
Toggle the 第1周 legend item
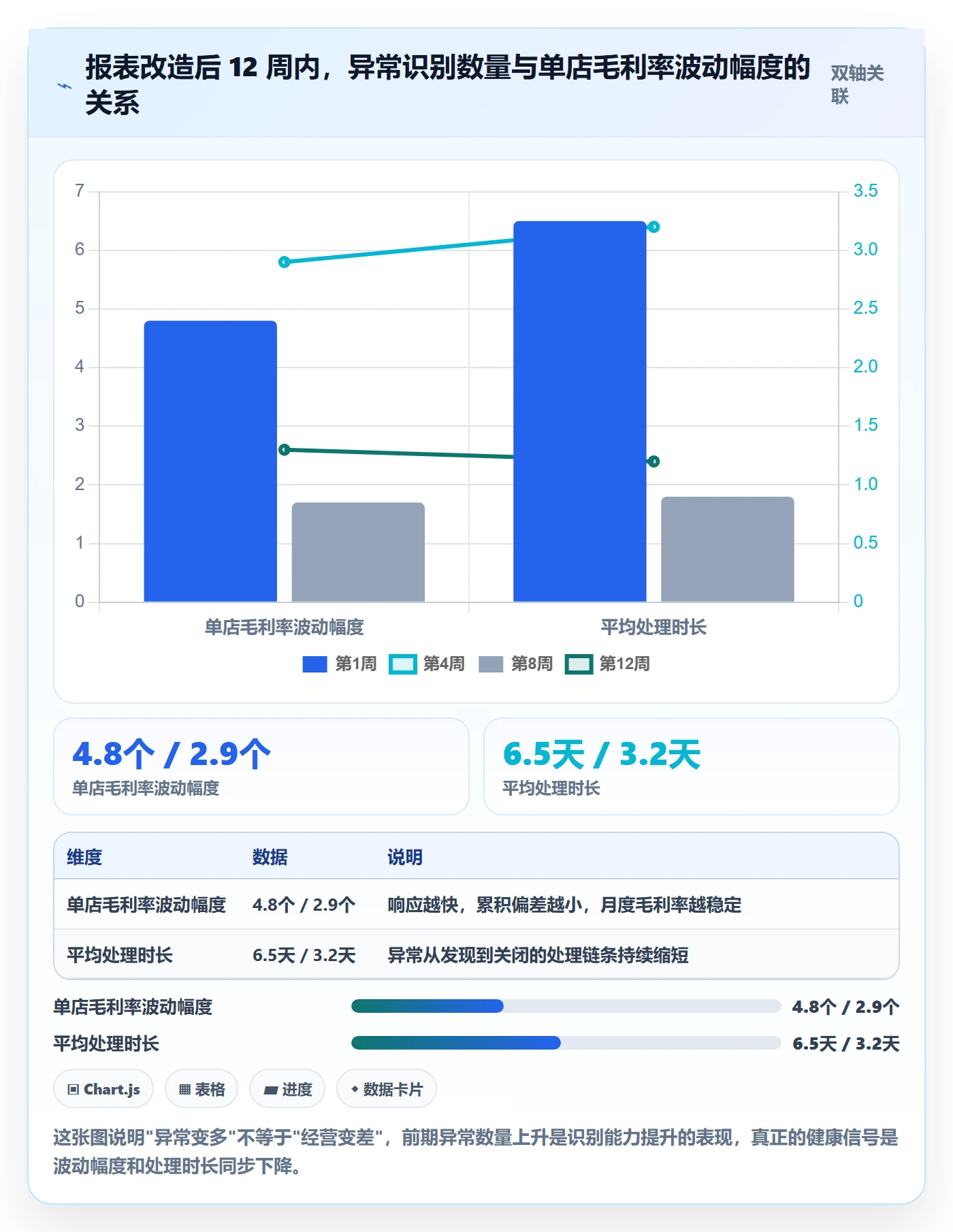(340, 664)
